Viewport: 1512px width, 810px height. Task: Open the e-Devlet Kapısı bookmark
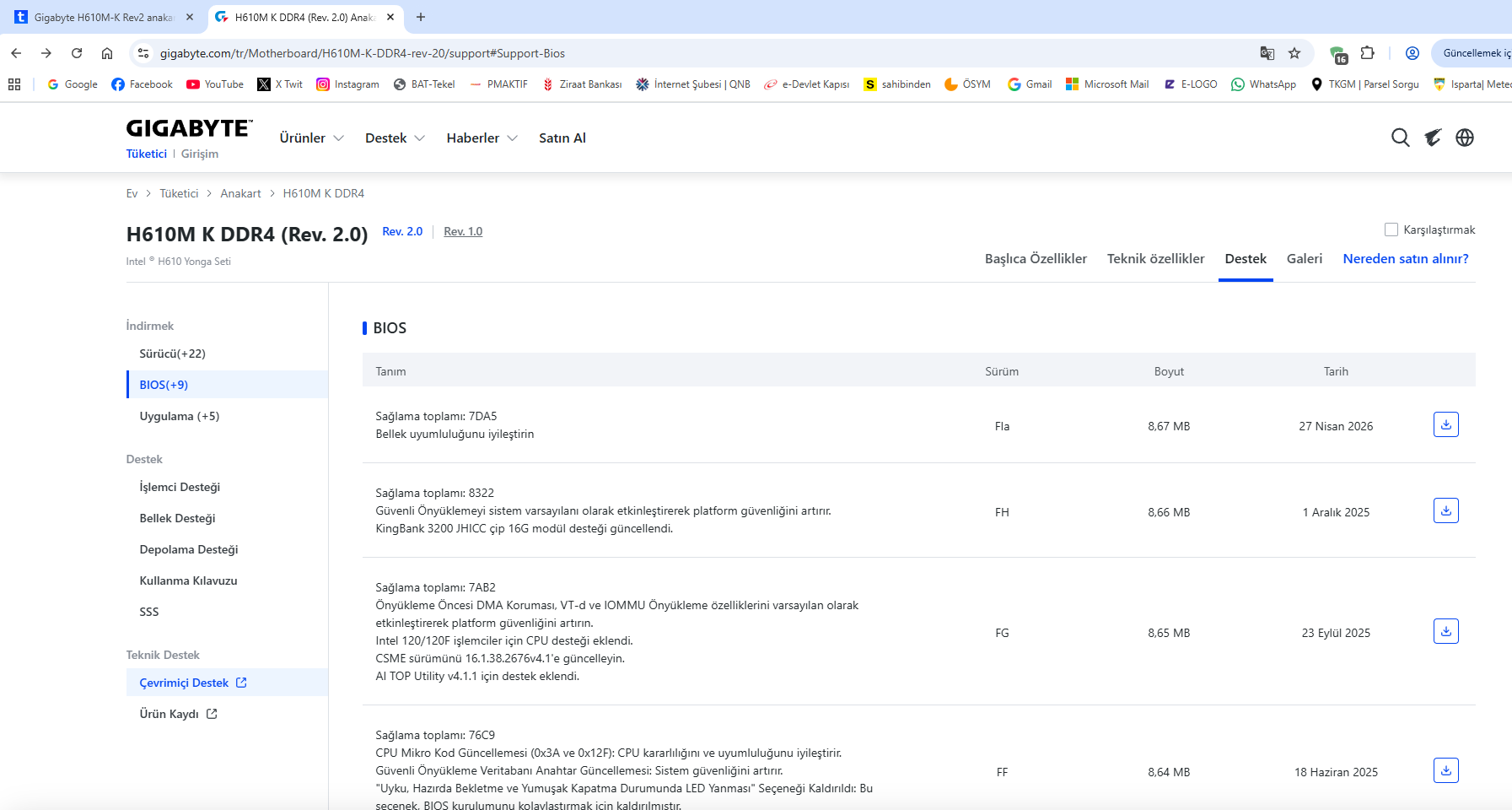coord(806,84)
